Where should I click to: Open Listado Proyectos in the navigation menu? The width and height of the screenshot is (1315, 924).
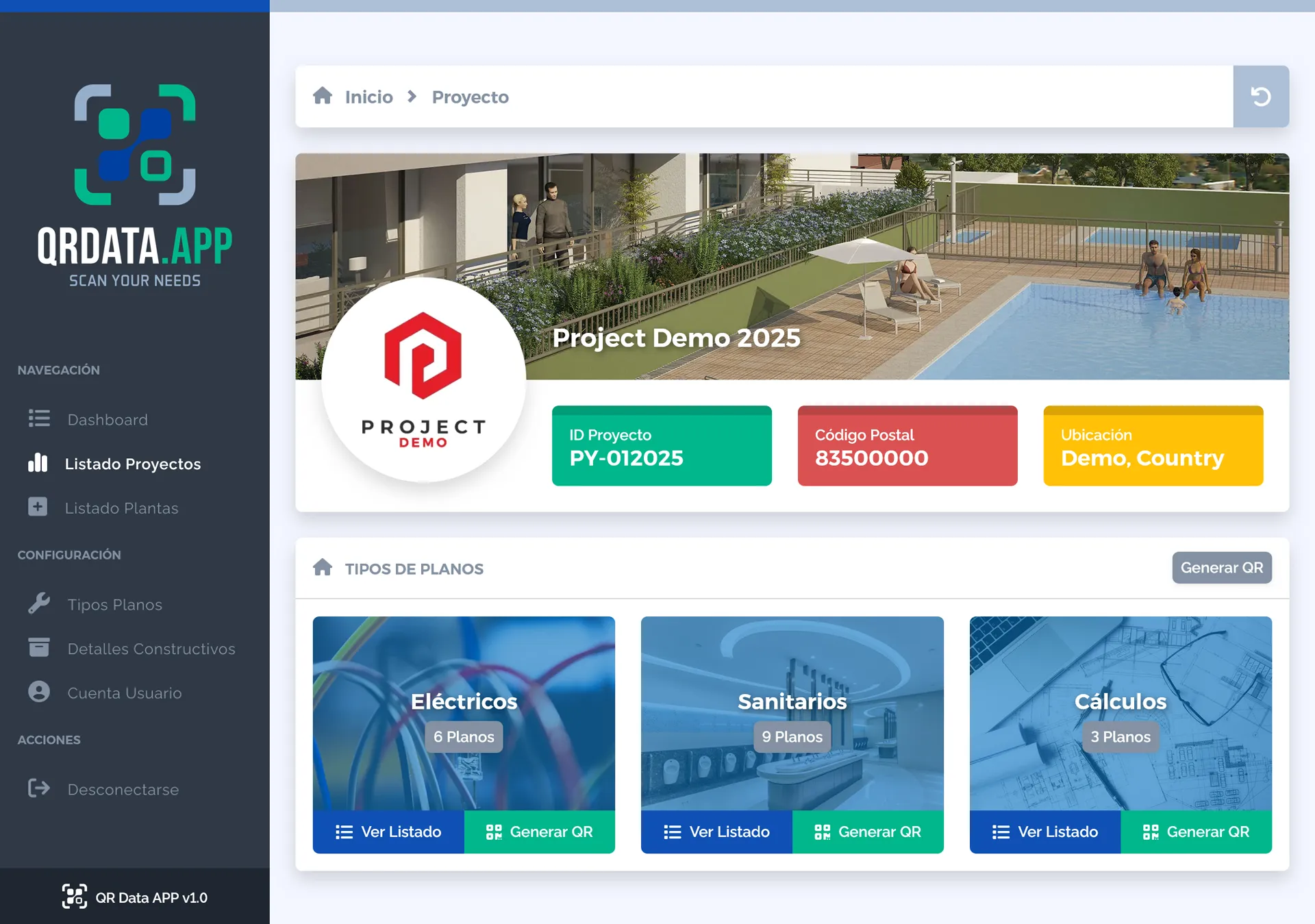[x=132, y=464]
